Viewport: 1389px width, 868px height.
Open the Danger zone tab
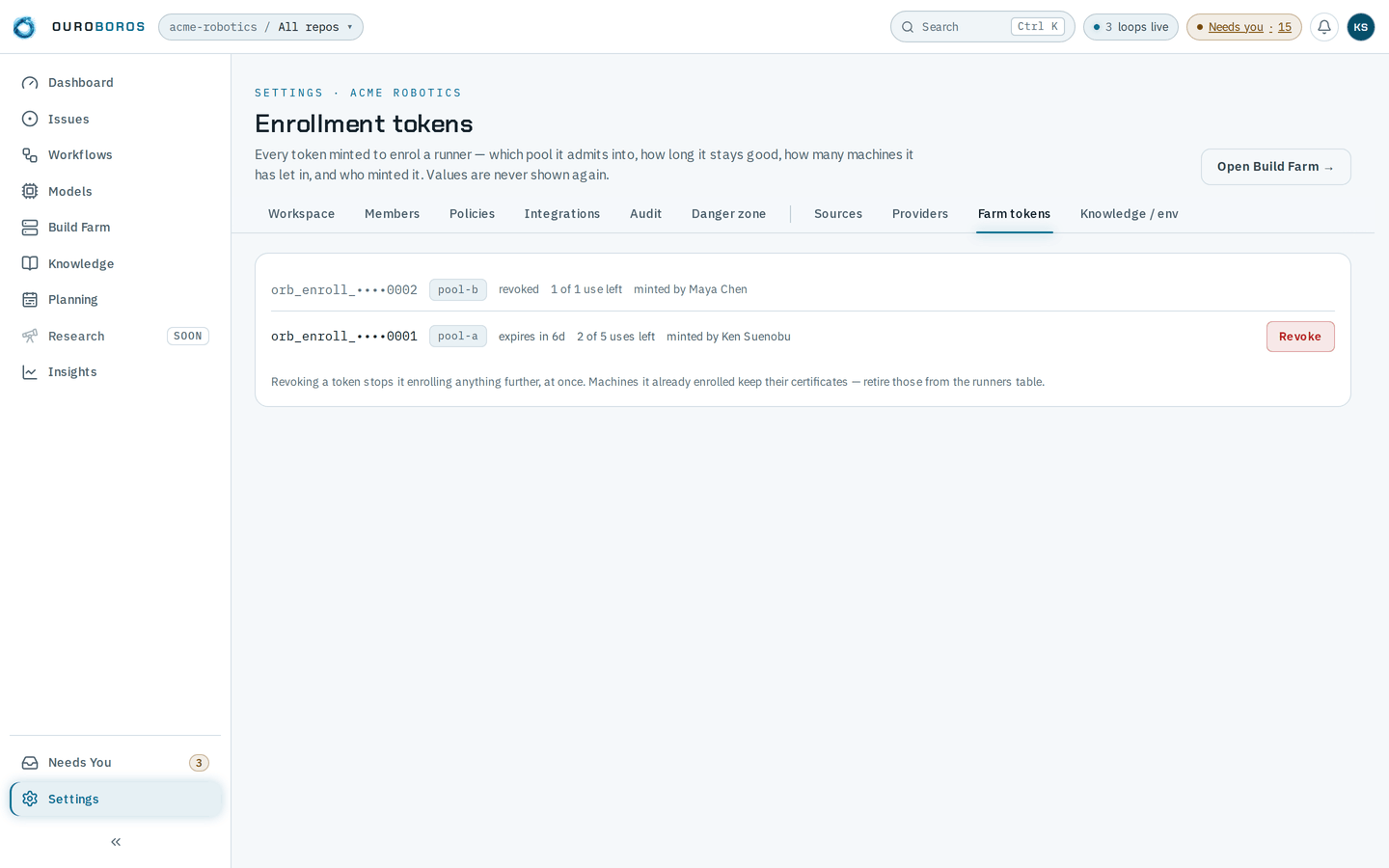728,214
